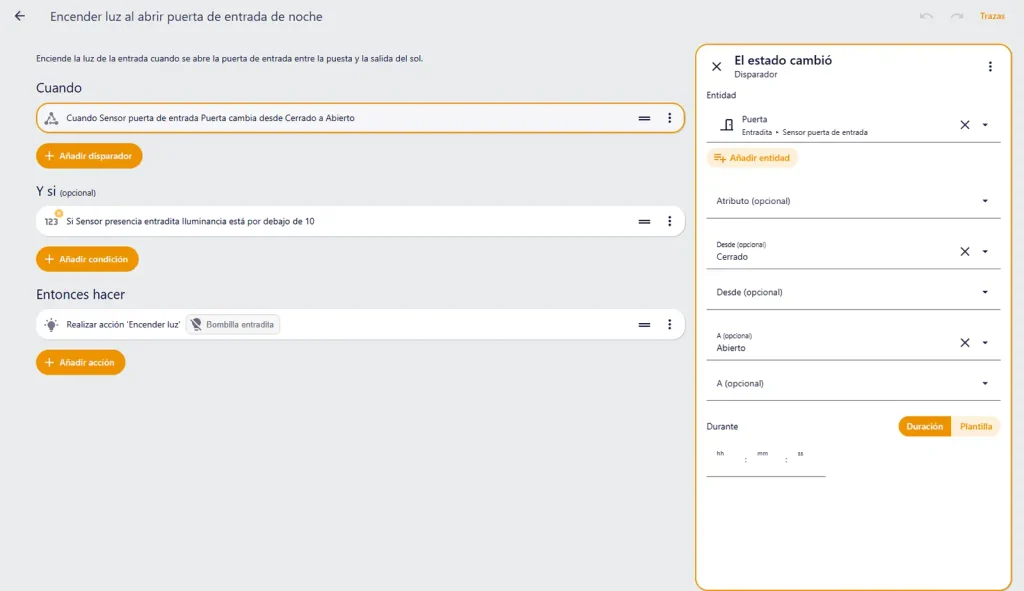Switch to the Plantilla toggle option
Image resolution: width=1024 pixels, height=591 pixels.
(x=976, y=426)
